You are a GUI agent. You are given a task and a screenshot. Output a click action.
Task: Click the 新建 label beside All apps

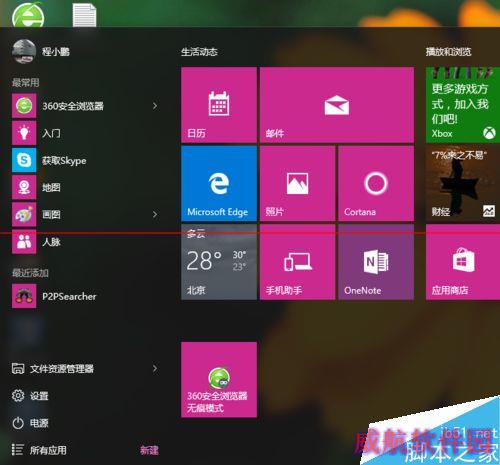pyautogui.click(x=149, y=450)
